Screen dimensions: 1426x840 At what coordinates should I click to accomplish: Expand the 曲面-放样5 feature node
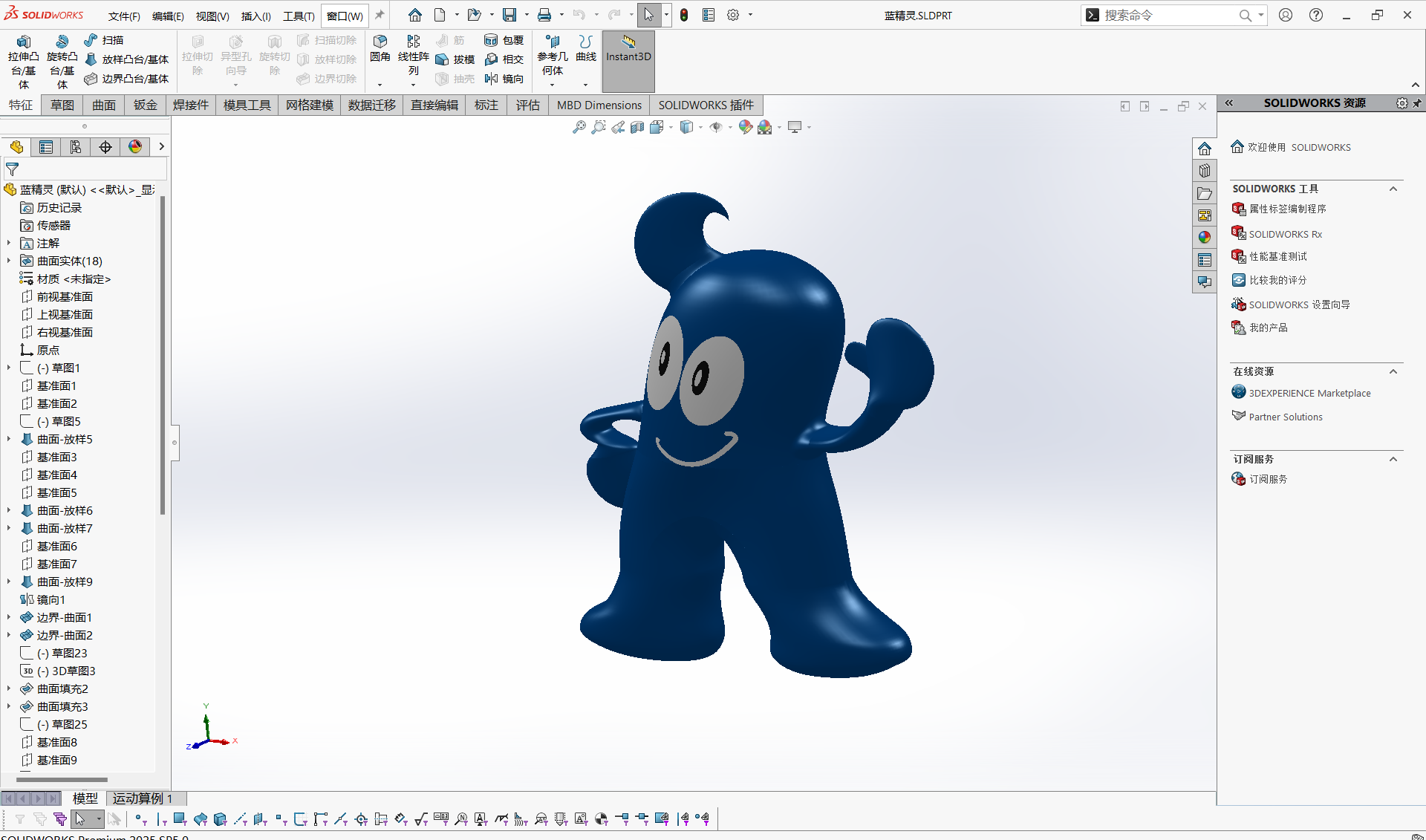(x=9, y=439)
